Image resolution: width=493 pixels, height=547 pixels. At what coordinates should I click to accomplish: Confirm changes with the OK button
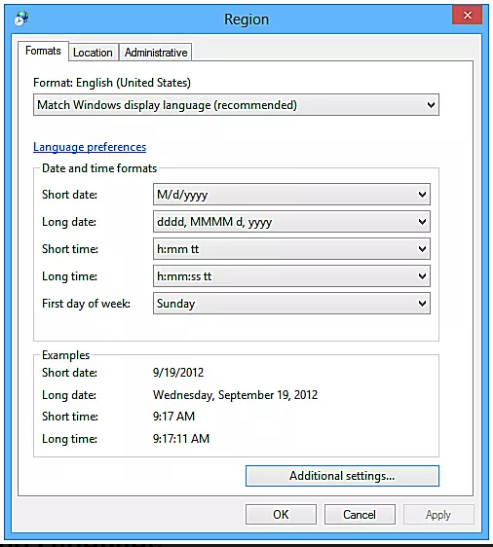click(x=281, y=515)
